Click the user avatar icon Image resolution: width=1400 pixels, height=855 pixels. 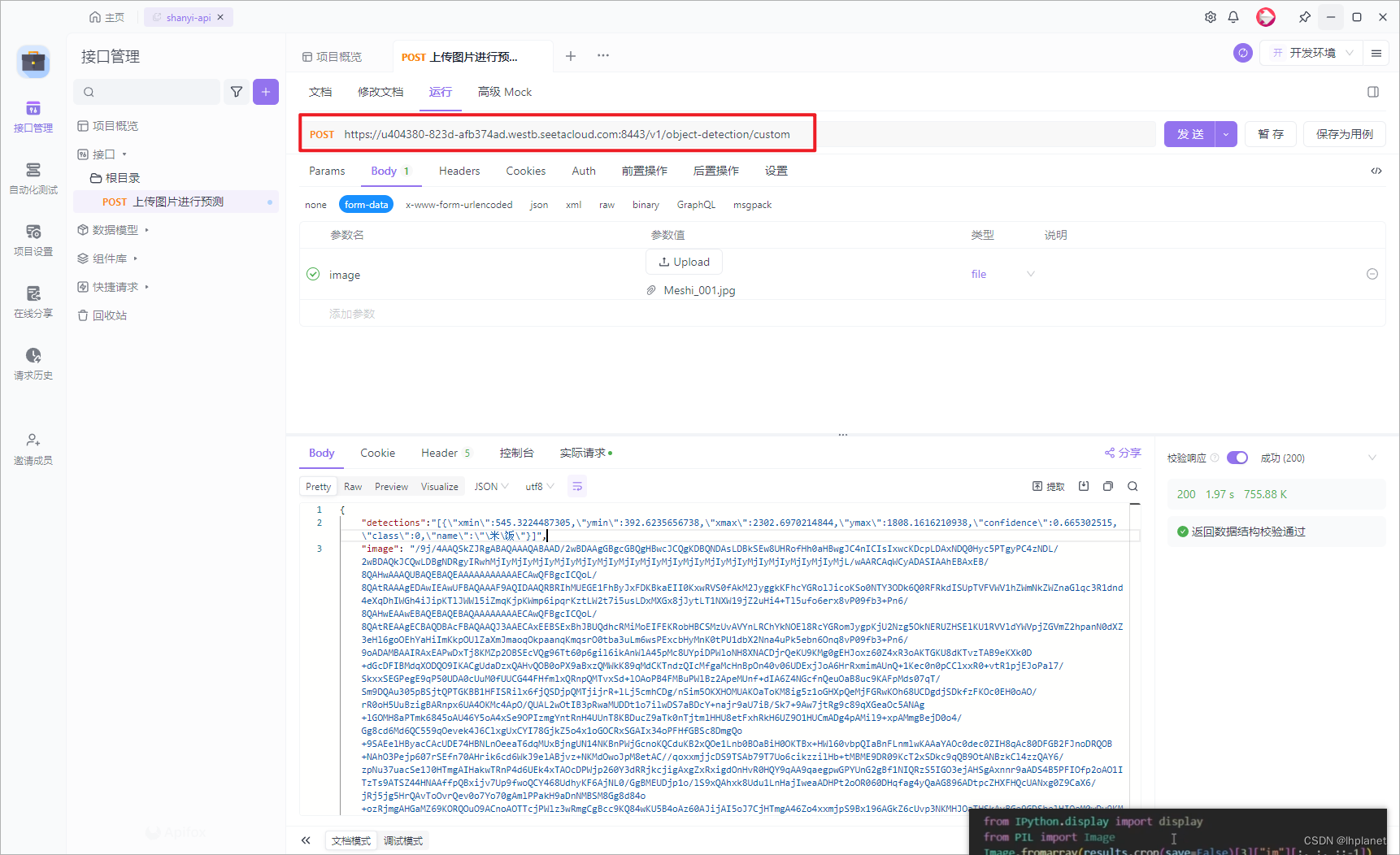(x=1266, y=17)
